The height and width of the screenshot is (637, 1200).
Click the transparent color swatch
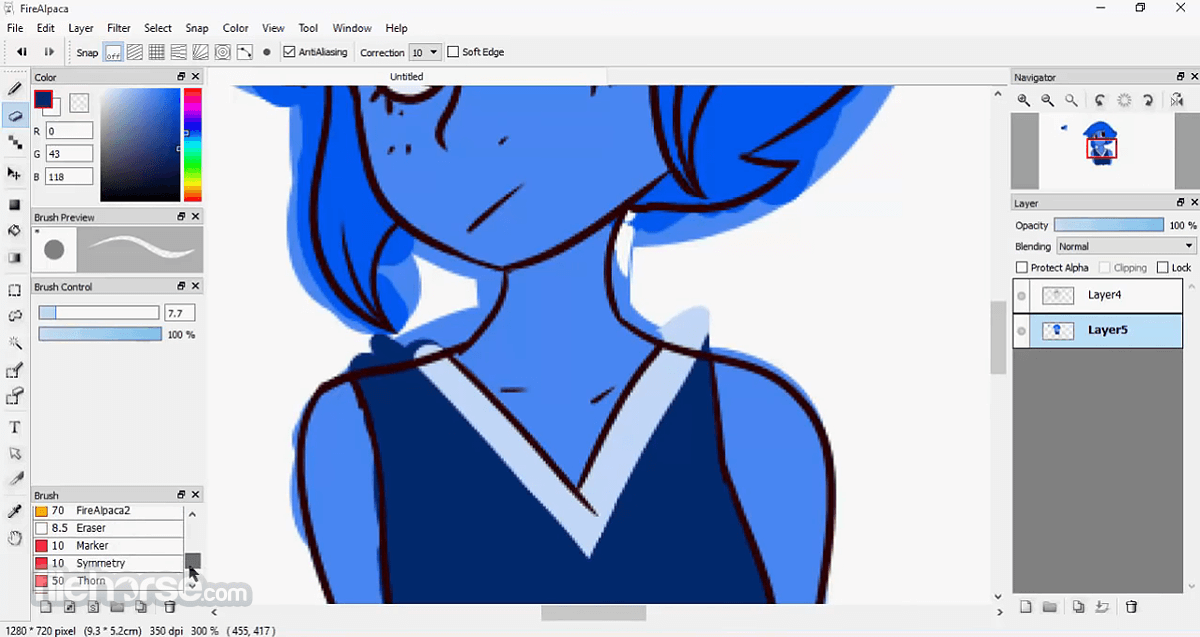(x=79, y=102)
